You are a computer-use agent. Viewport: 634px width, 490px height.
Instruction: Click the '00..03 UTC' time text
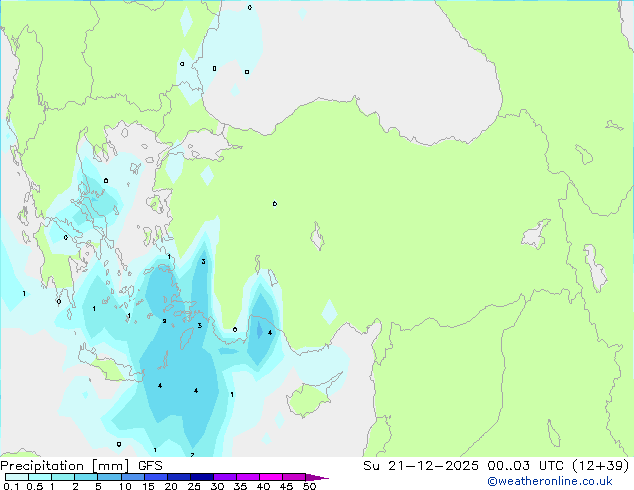click(525, 466)
